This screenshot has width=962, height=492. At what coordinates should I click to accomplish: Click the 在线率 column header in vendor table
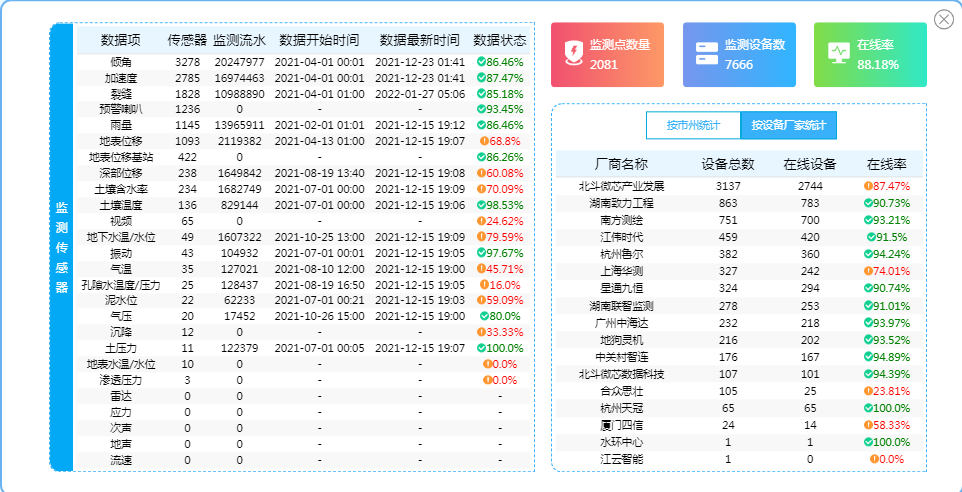click(x=886, y=165)
